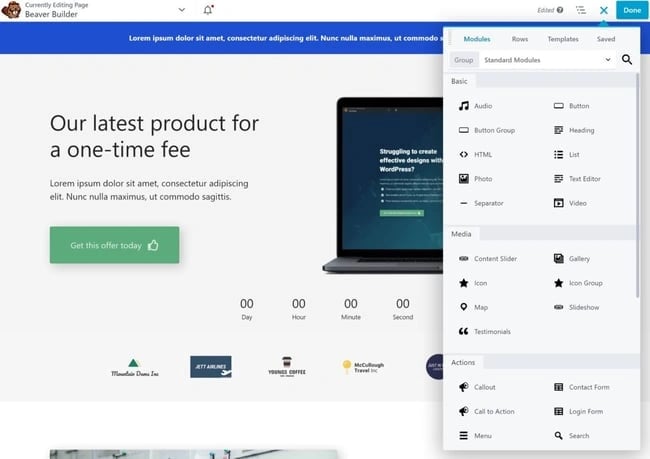Screen dimensions: 650x459
Task: Click the countdown Day value
Action: coord(247,304)
